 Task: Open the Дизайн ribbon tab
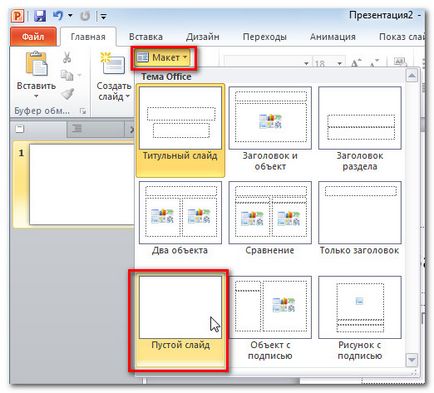click(203, 37)
